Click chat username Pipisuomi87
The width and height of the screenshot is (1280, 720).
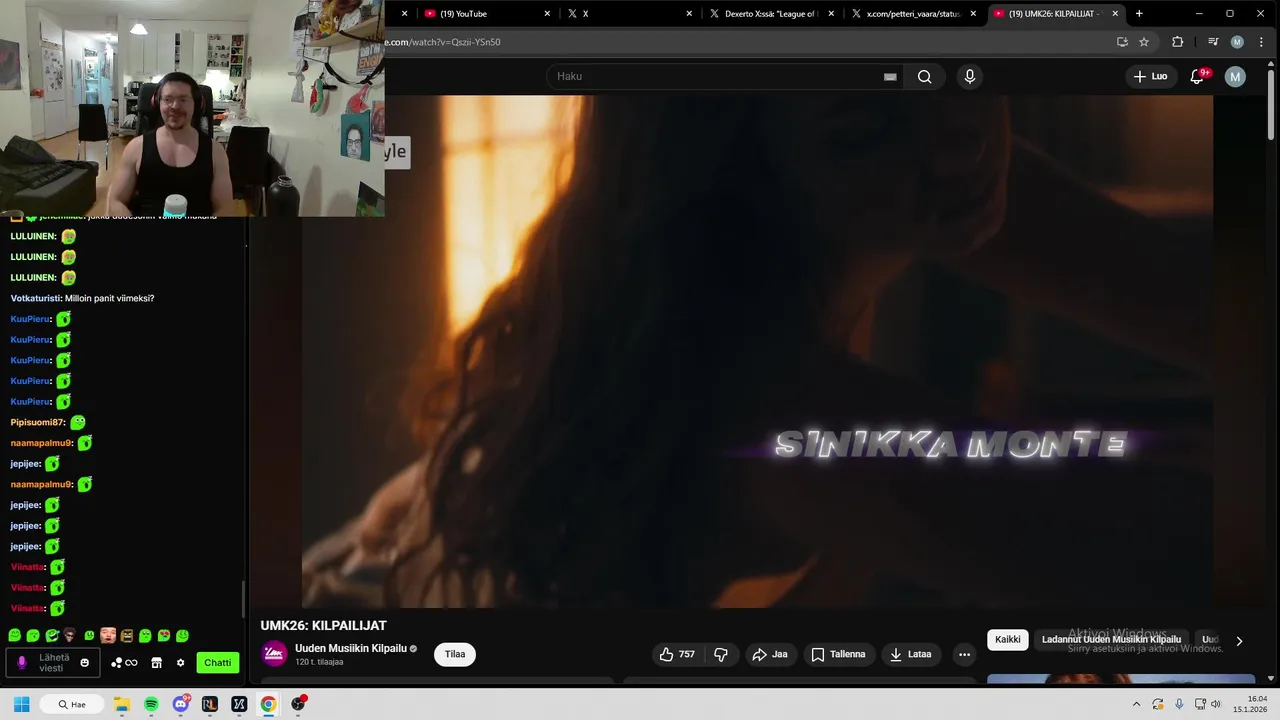37,422
